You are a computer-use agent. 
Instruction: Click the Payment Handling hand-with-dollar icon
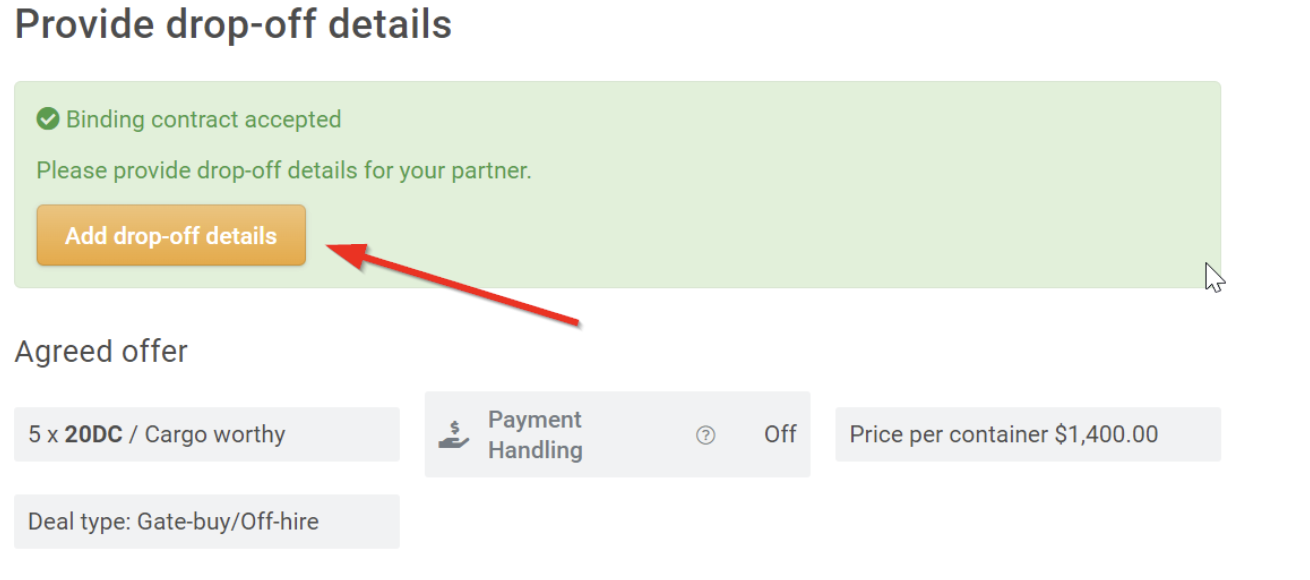pyautogui.click(x=454, y=435)
